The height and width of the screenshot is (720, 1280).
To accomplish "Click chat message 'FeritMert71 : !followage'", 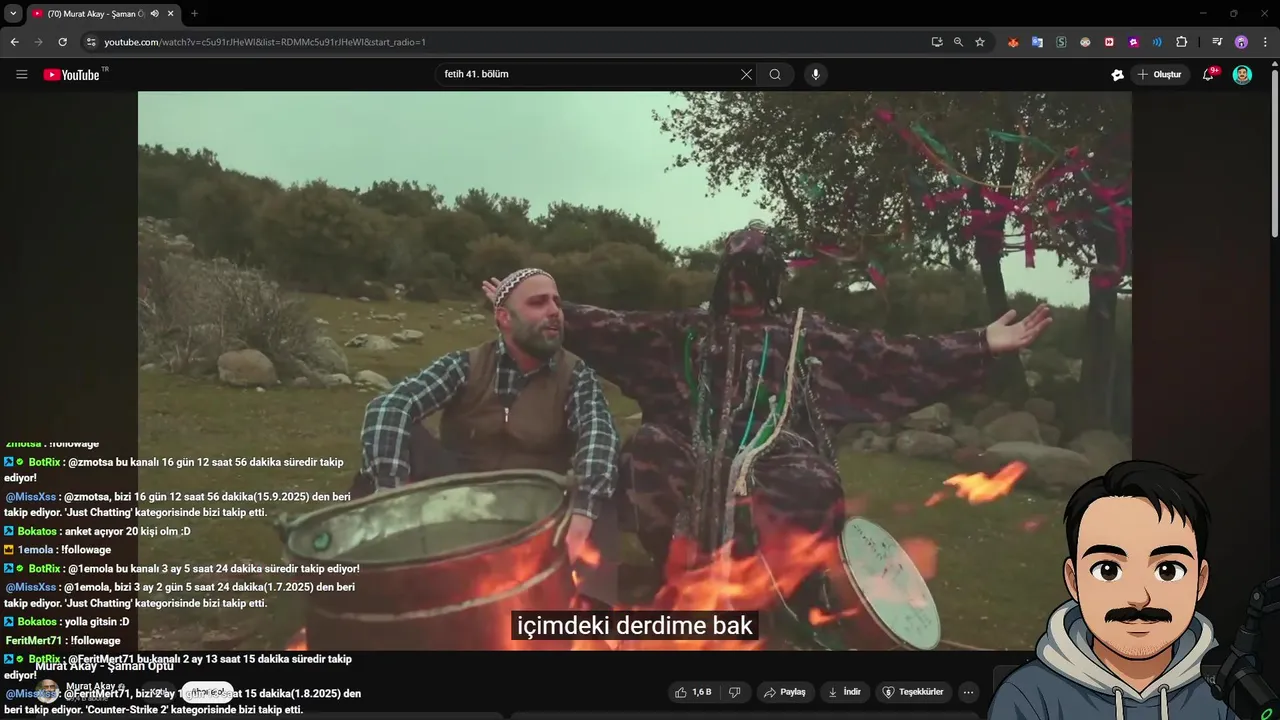I will pos(62,640).
